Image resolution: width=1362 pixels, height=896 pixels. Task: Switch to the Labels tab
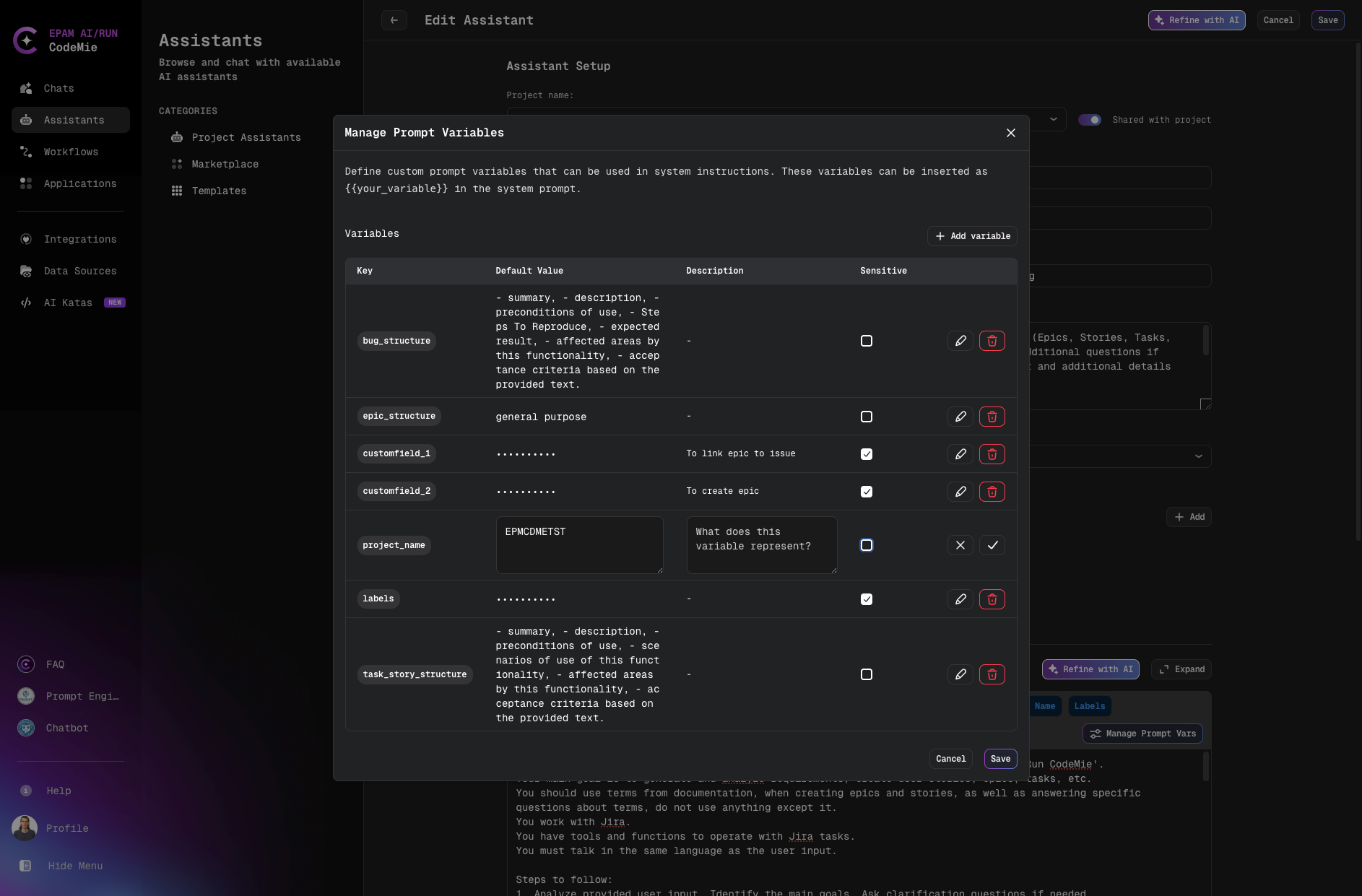point(1090,706)
